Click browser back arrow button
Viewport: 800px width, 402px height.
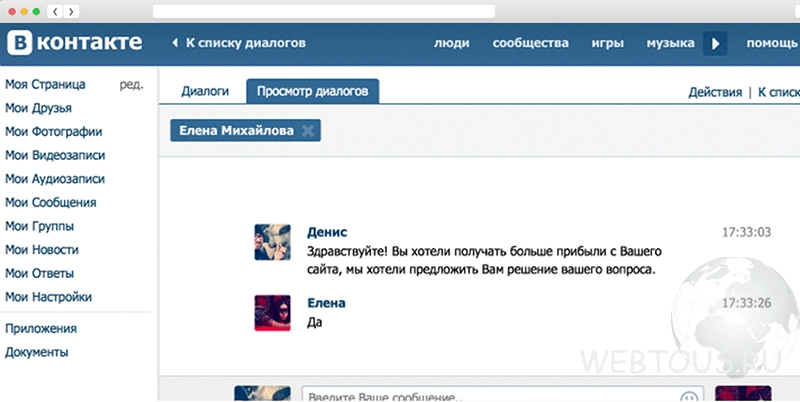click(x=54, y=11)
